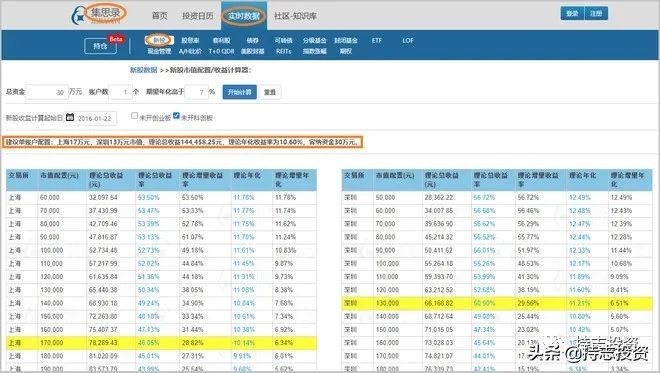This screenshot has width=660, height=373.
Task: Open the A/H比价 submenu item
Action: click(x=190, y=51)
